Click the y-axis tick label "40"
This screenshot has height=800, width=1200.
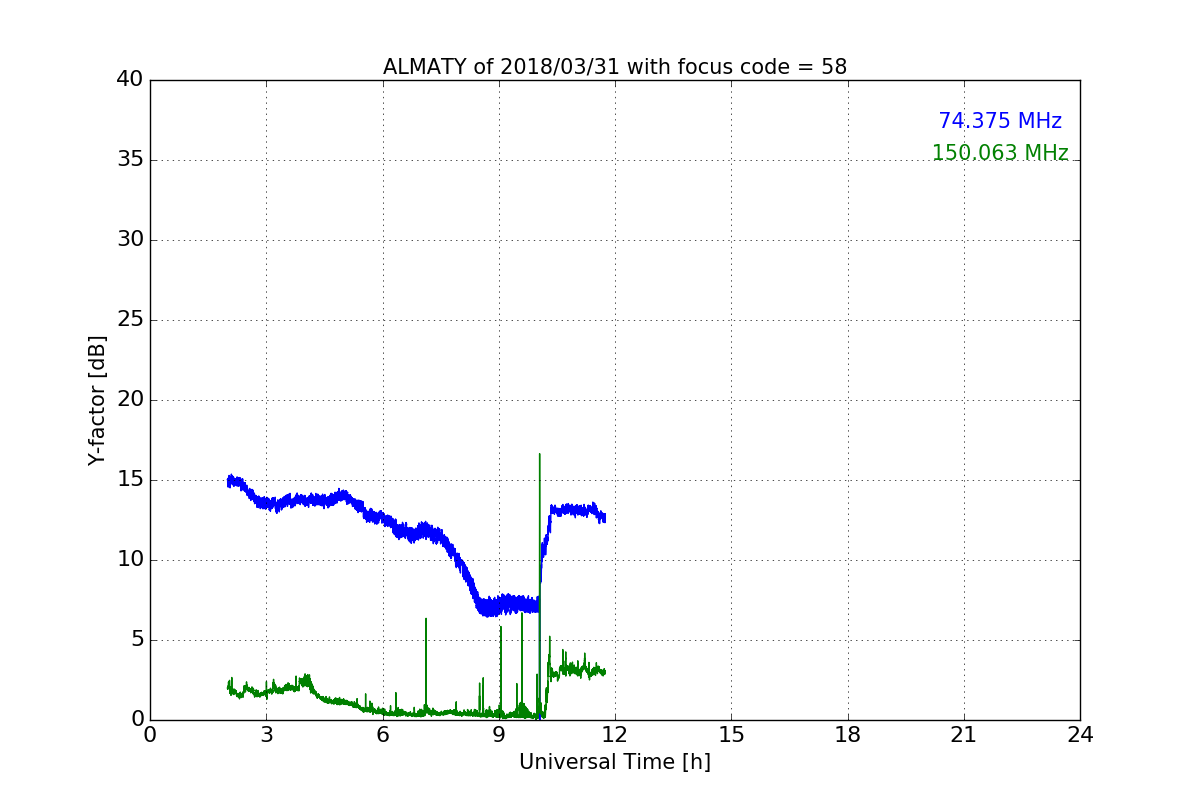click(130, 80)
